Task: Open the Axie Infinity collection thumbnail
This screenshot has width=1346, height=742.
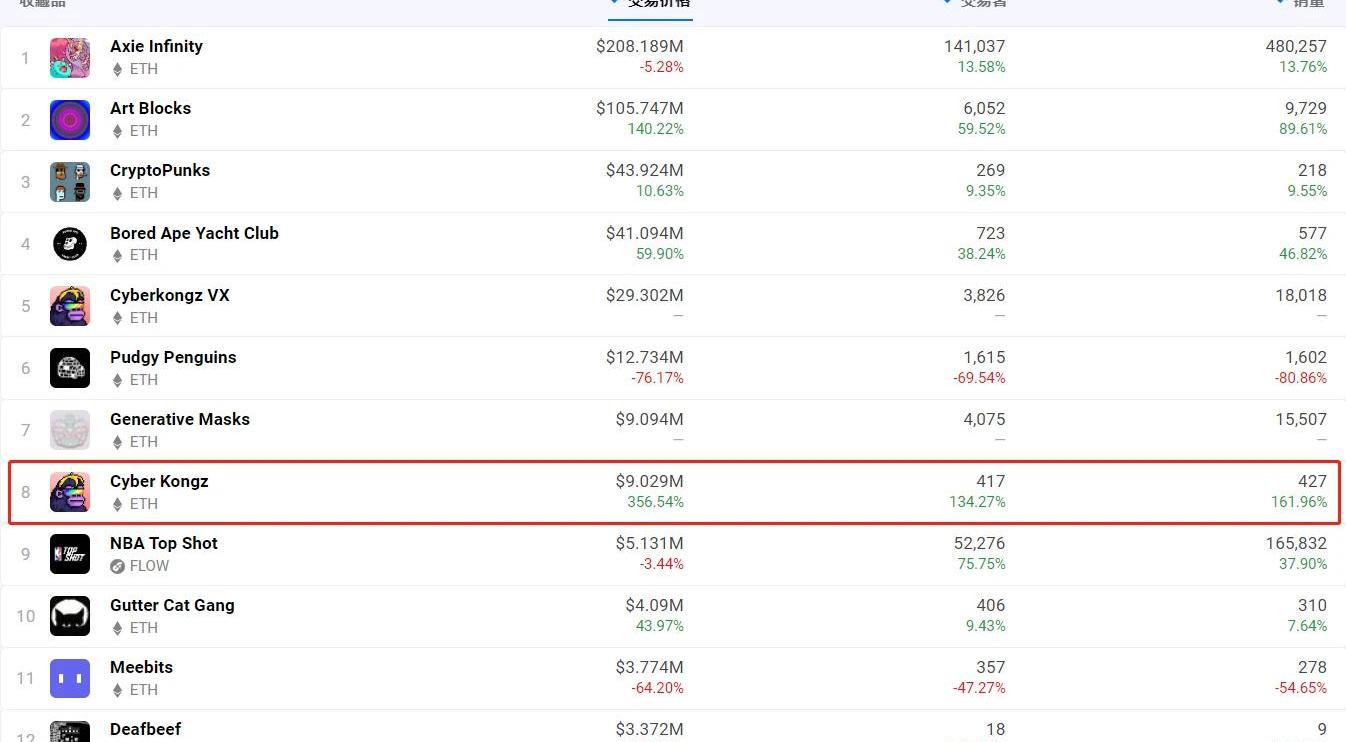Action: (70, 58)
